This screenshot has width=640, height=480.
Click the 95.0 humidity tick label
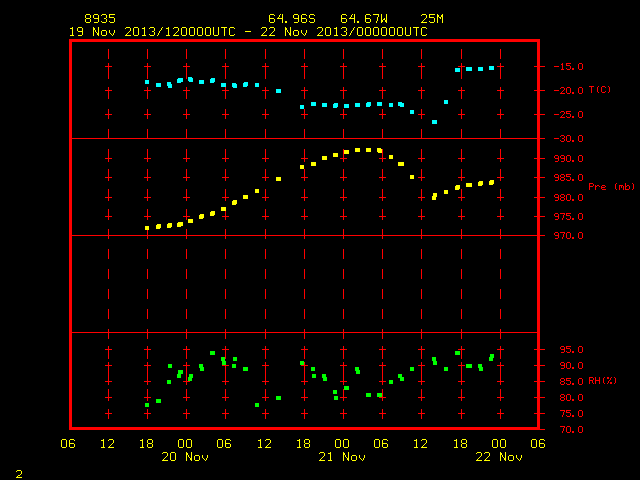pos(571,350)
